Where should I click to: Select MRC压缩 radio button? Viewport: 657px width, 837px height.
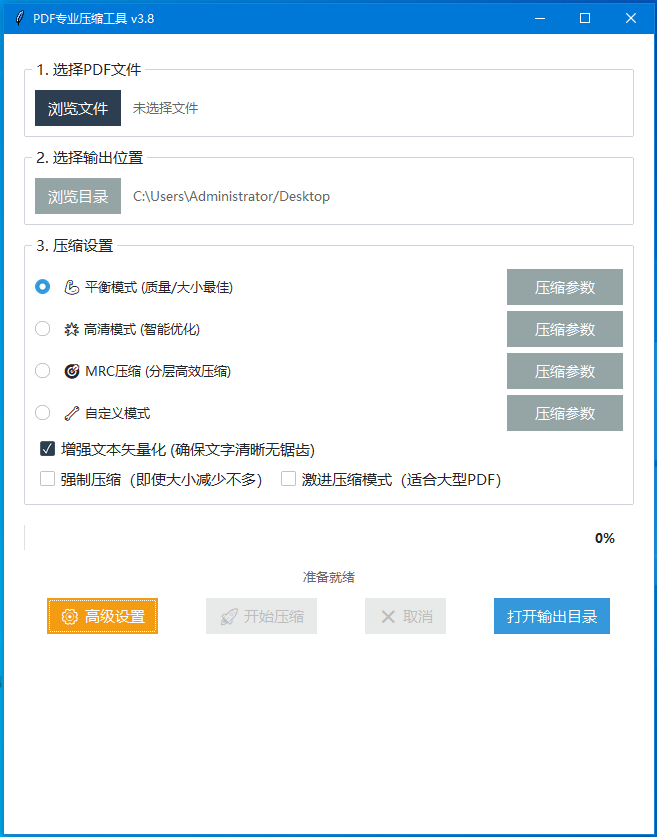pyautogui.click(x=43, y=371)
